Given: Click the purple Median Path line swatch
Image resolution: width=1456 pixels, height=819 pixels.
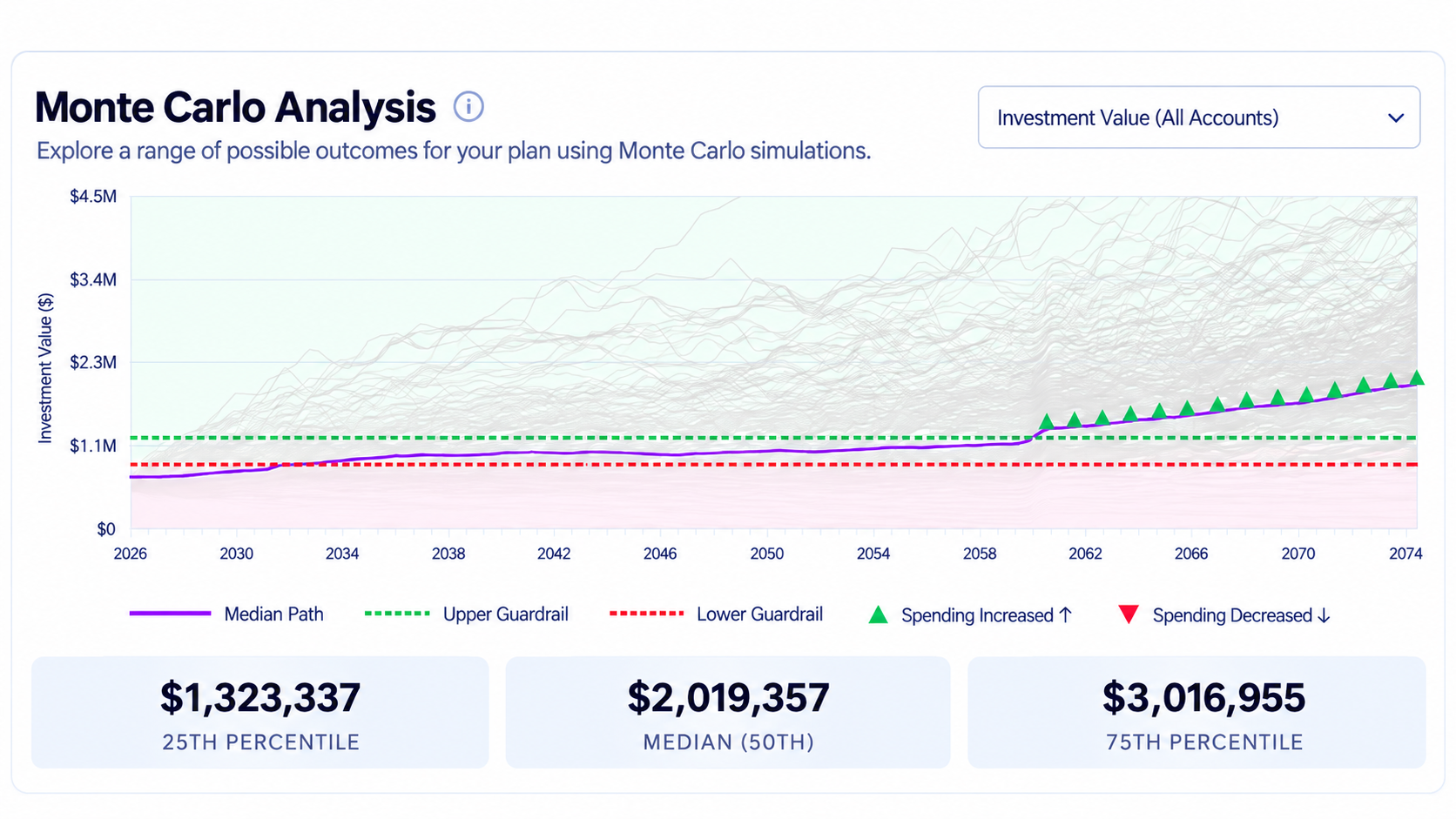Looking at the screenshot, I should click(x=170, y=614).
